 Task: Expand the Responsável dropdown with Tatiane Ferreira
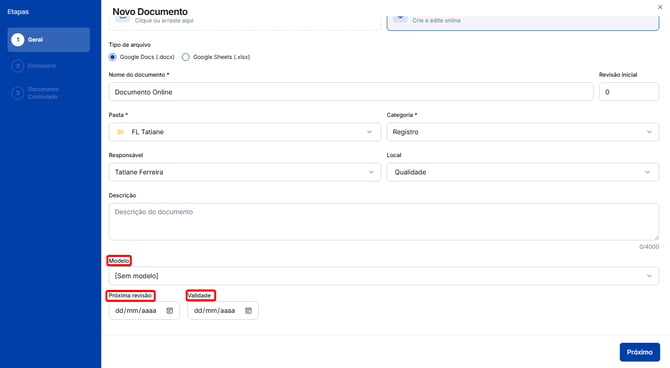pos(244,172)
